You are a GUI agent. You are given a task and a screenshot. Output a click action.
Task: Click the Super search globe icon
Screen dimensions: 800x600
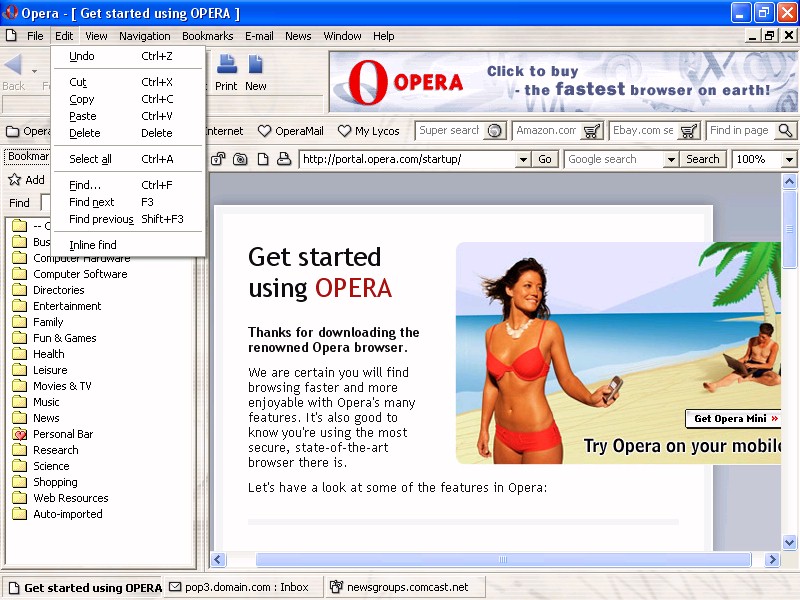point(494,131)
